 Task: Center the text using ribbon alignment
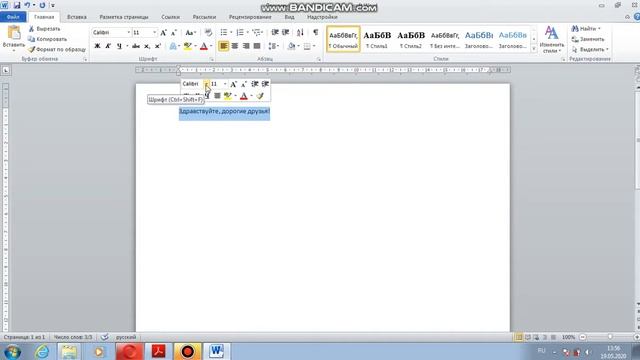click(235, 46)
